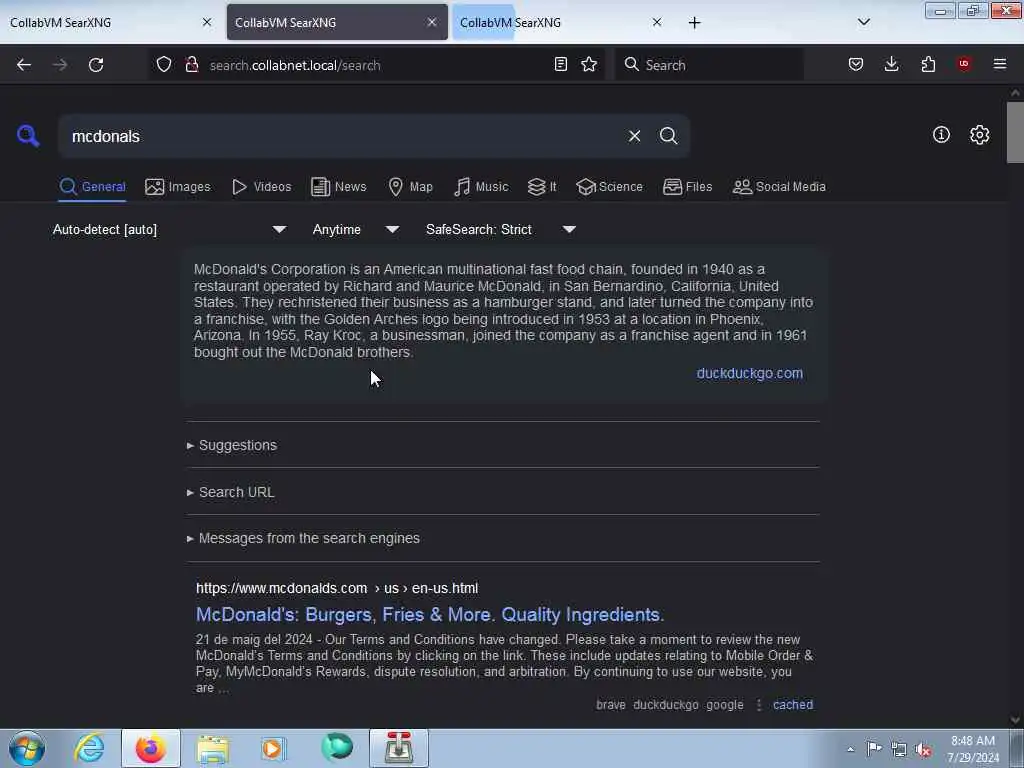Open the Firefox extensions menu

[x=928, y=64]
